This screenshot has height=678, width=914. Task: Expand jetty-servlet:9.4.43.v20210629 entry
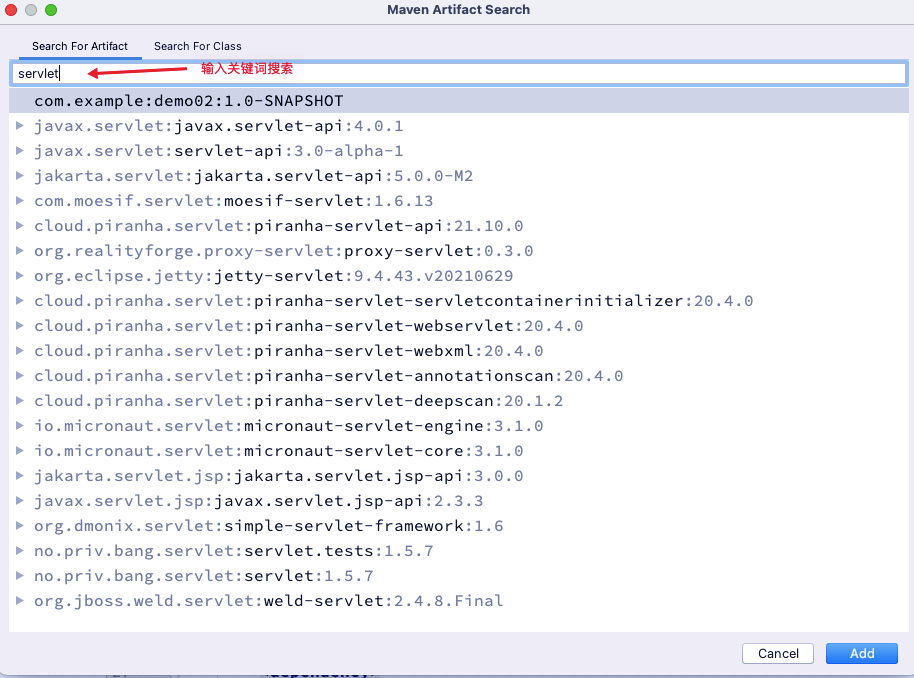click(20, 275)
